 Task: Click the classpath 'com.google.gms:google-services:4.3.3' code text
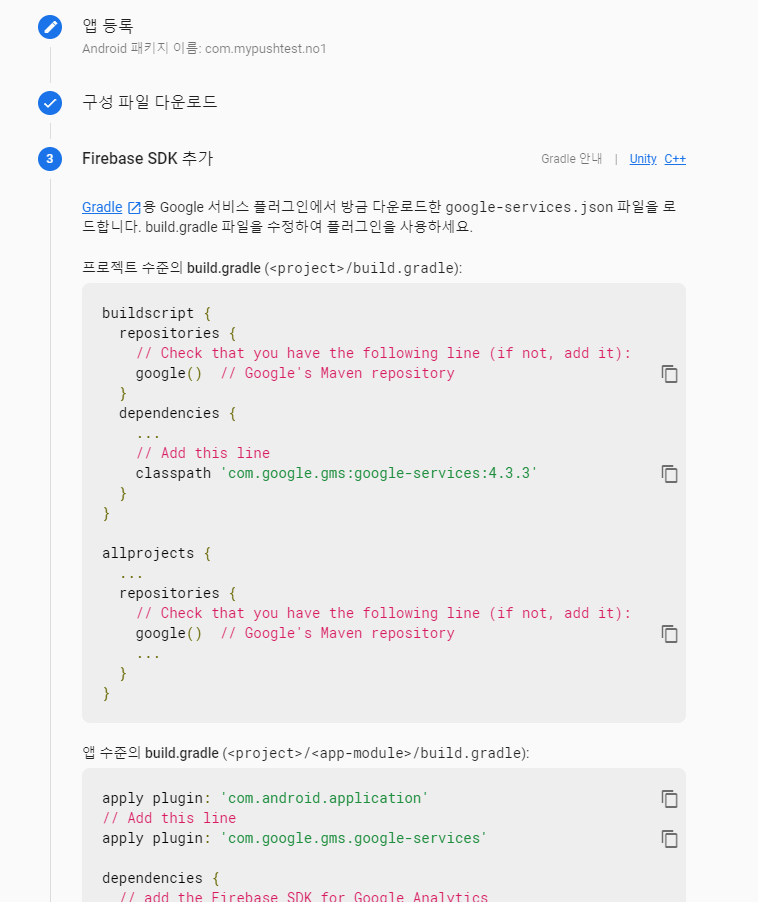pyautogui.click(x=336, y=473)
